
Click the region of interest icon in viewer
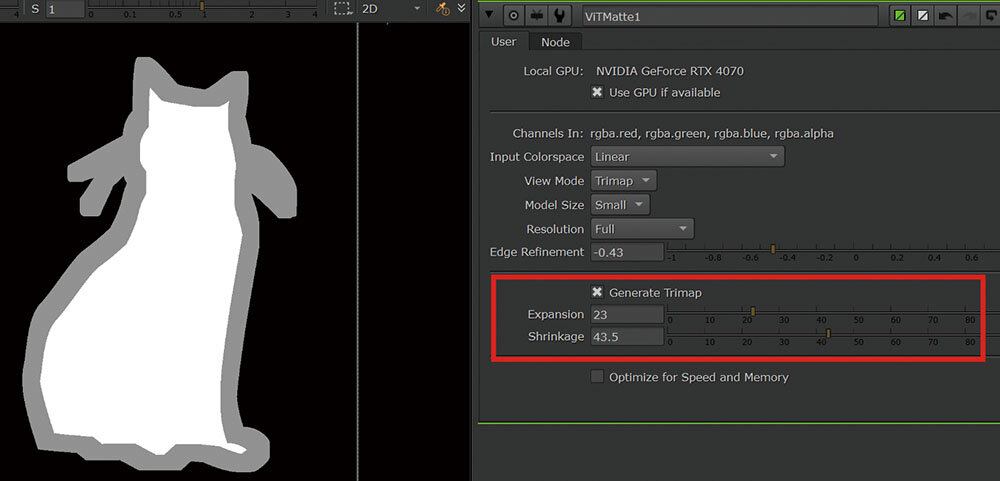(x=343, y=9)
